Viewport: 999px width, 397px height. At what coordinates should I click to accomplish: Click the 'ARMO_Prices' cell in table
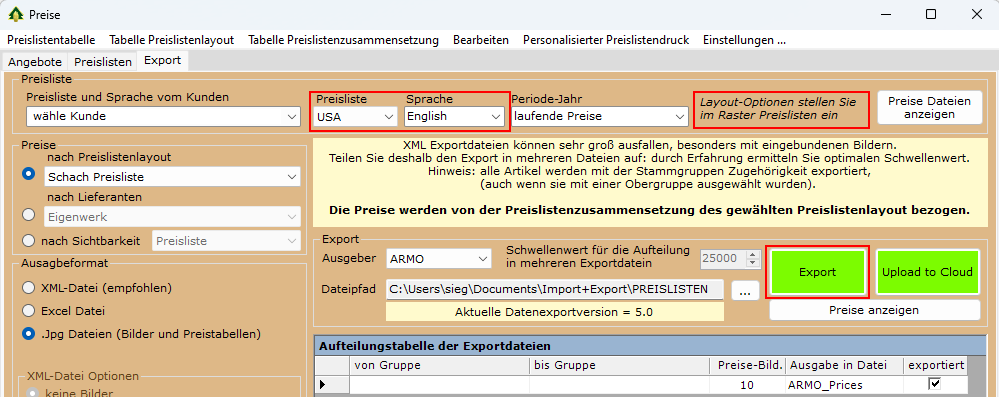coord(845,385)
